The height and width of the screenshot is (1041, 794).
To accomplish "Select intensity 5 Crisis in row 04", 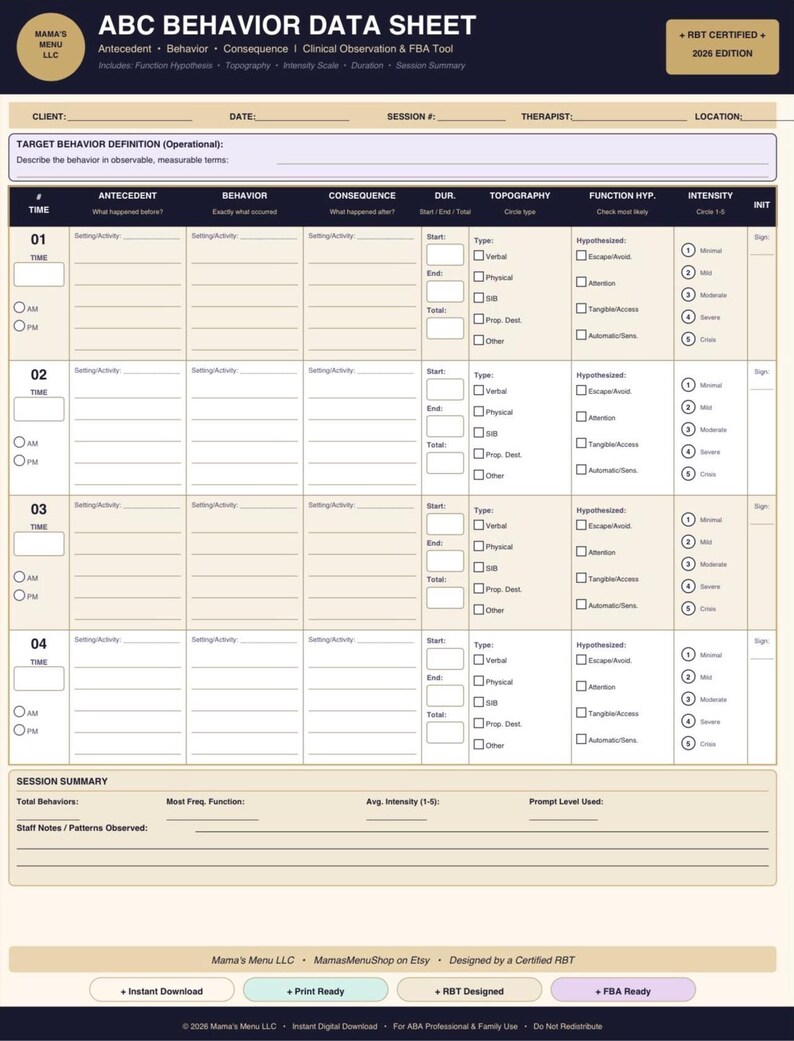I will point(688,744).
